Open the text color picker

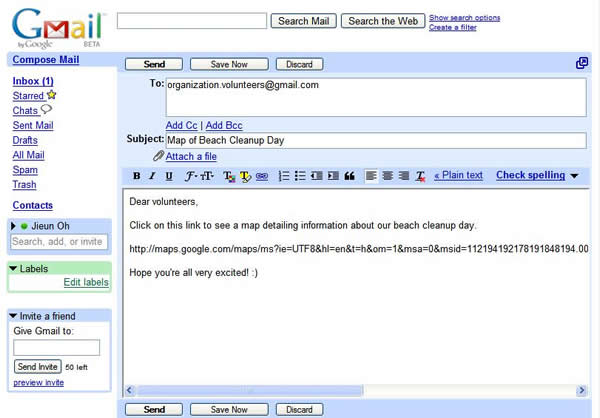228,176
